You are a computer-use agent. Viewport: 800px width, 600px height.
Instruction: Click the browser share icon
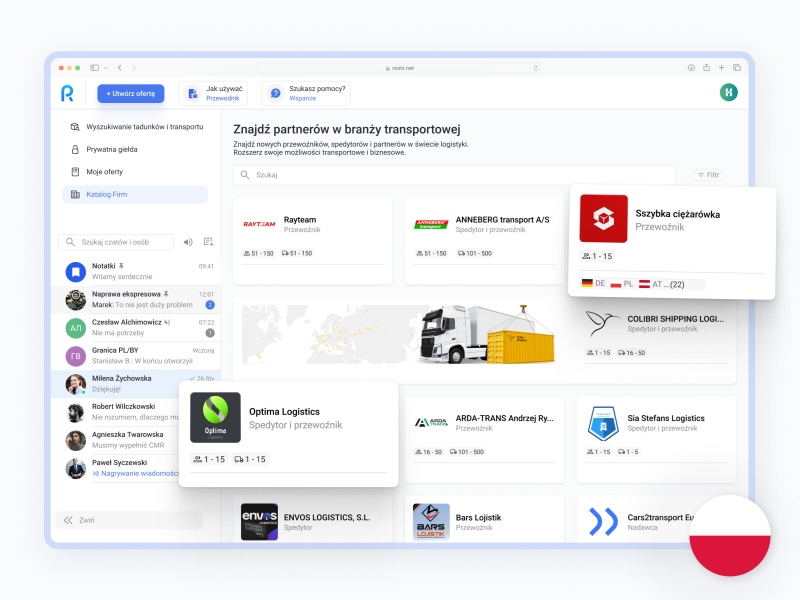[x=707, y=67]
